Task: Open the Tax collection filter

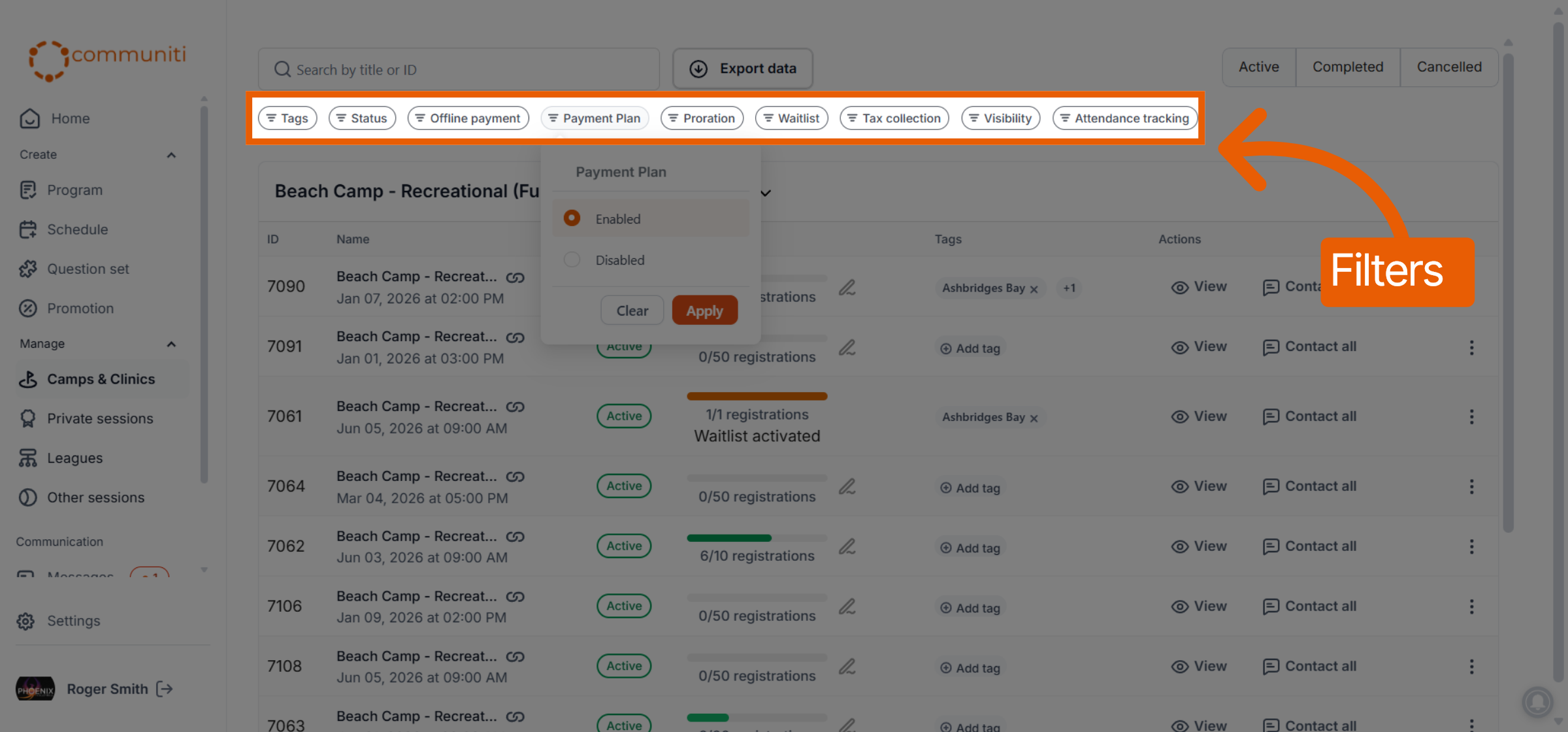Action: 894,118
